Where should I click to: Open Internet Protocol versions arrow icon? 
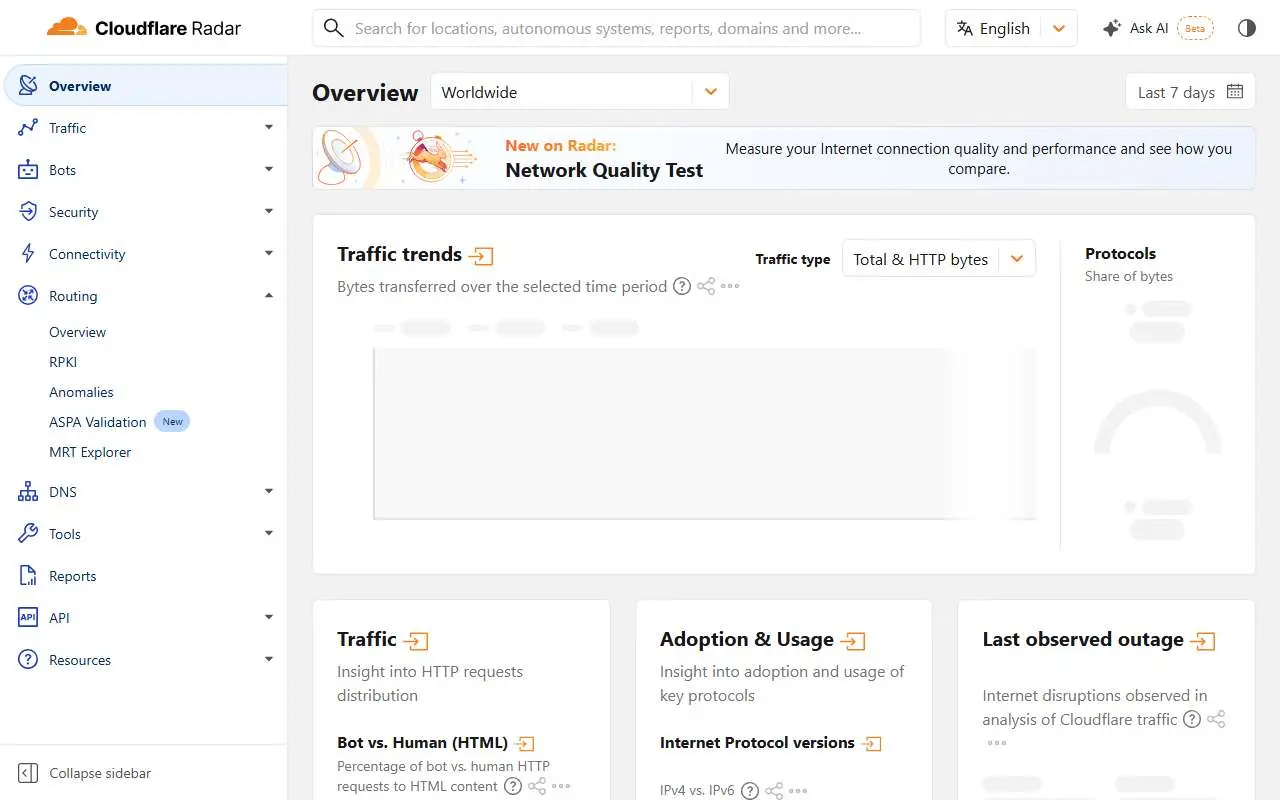(872, 744)
